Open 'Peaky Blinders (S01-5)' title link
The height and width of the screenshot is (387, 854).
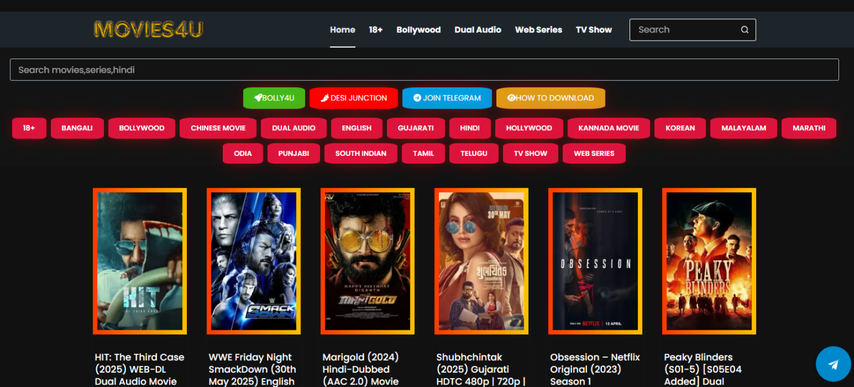(x=703, y=370)
